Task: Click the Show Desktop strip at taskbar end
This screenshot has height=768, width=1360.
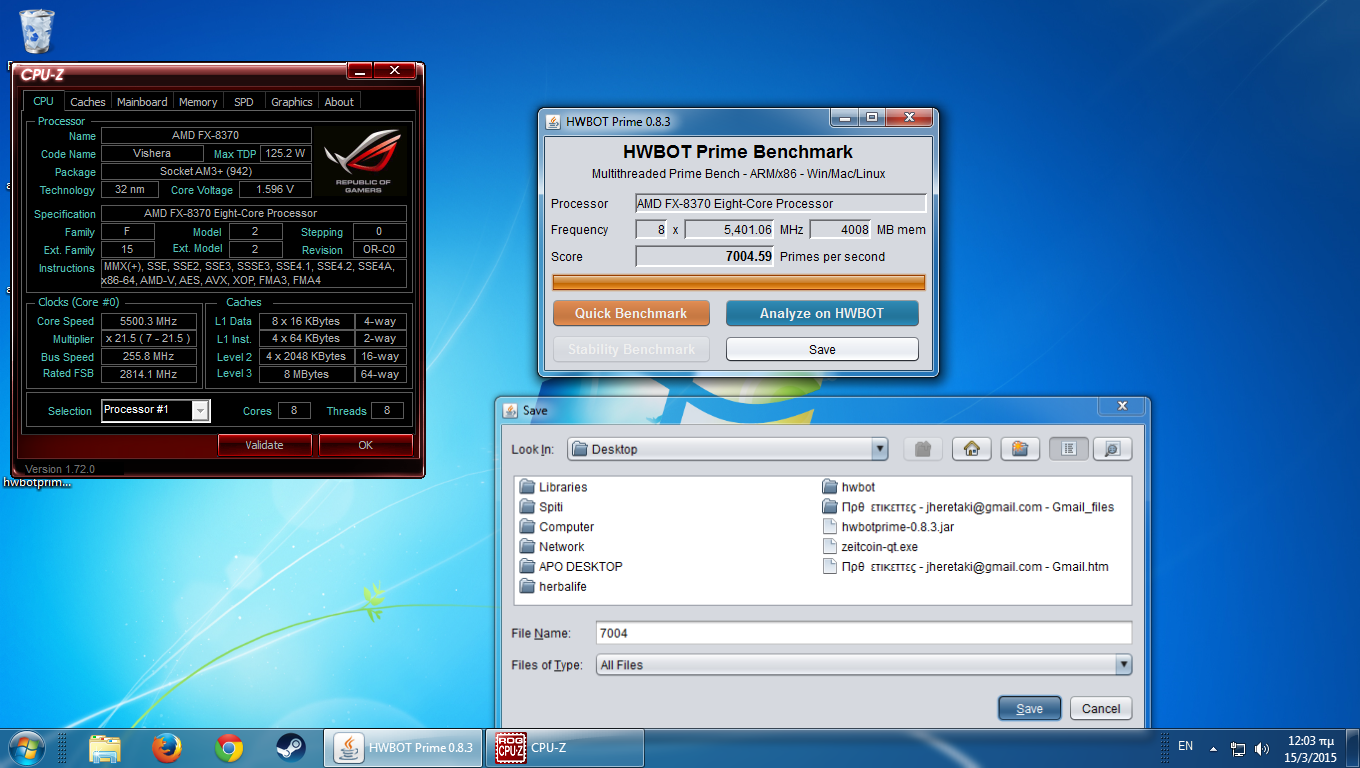Action: (1353, 748)
